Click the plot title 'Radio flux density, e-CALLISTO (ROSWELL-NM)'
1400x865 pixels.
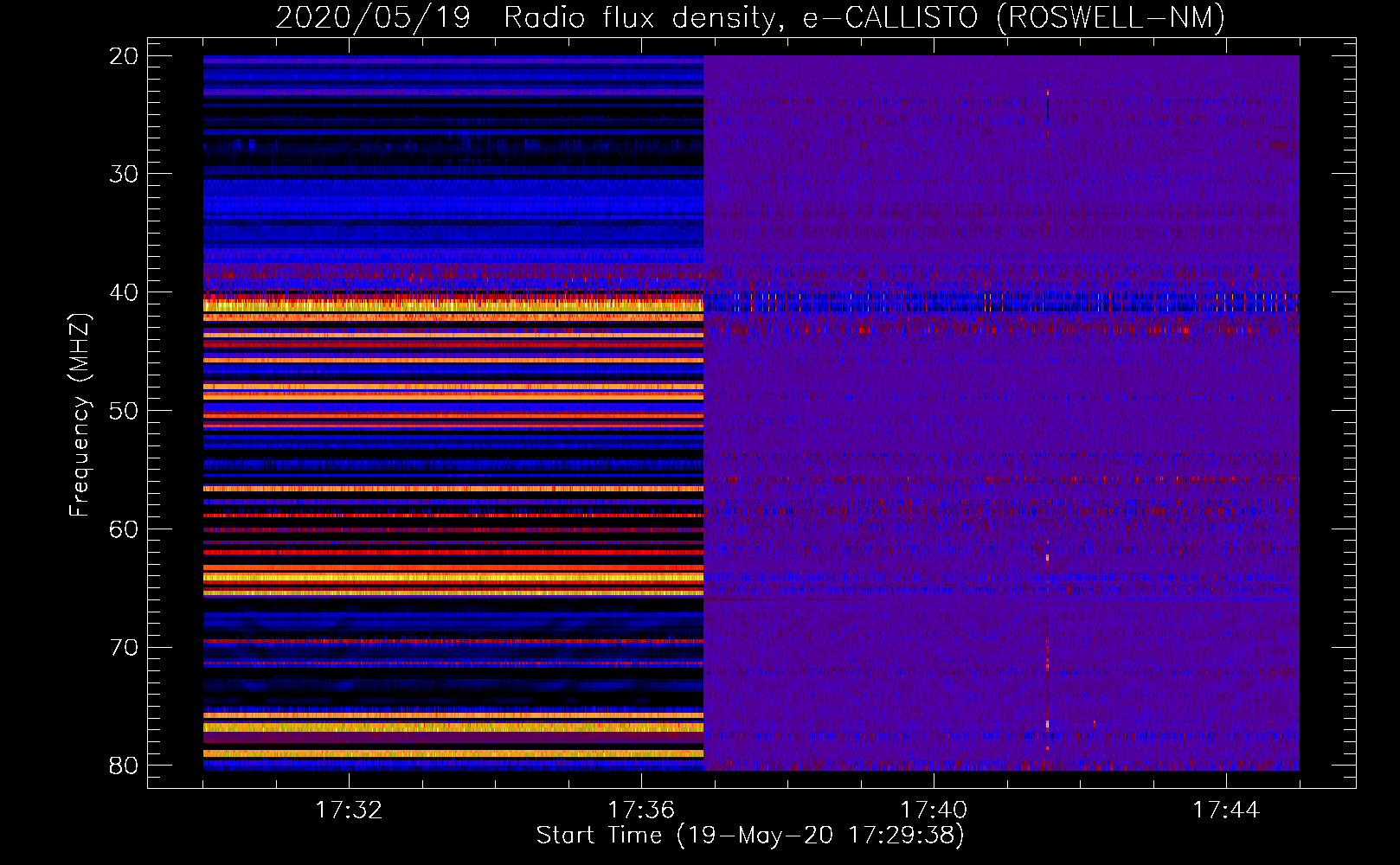pyautogui.click(x=864, y=18)
